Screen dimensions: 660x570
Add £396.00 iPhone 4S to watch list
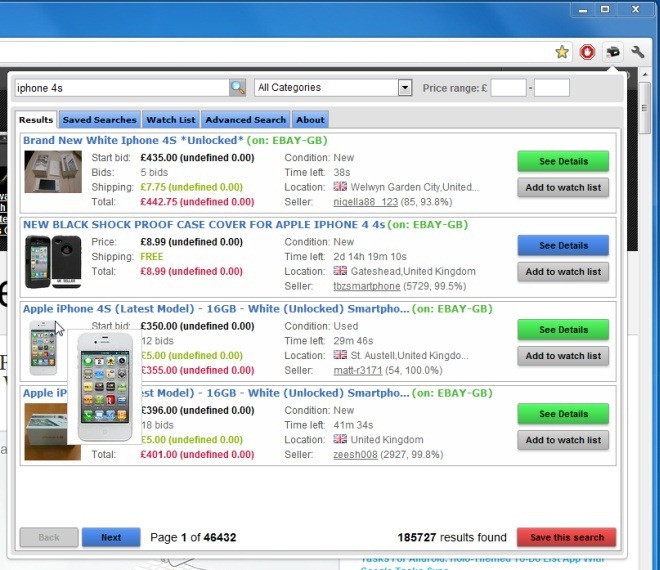click(563, 440)
